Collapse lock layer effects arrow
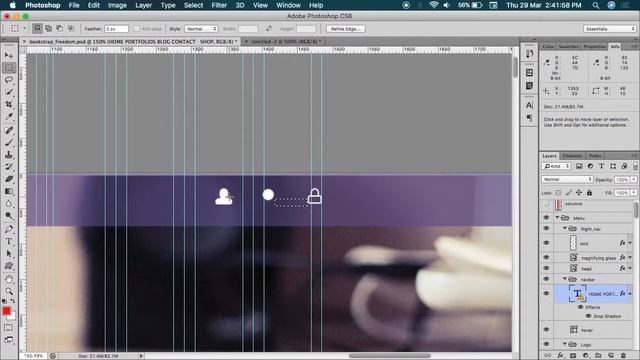This screenshot has width=640, height=360. click(630, 243)
